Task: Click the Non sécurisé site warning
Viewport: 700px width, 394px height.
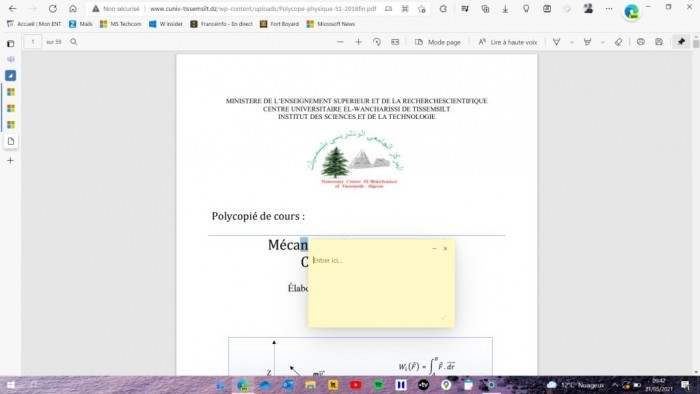Action: [x=116, y=8]
